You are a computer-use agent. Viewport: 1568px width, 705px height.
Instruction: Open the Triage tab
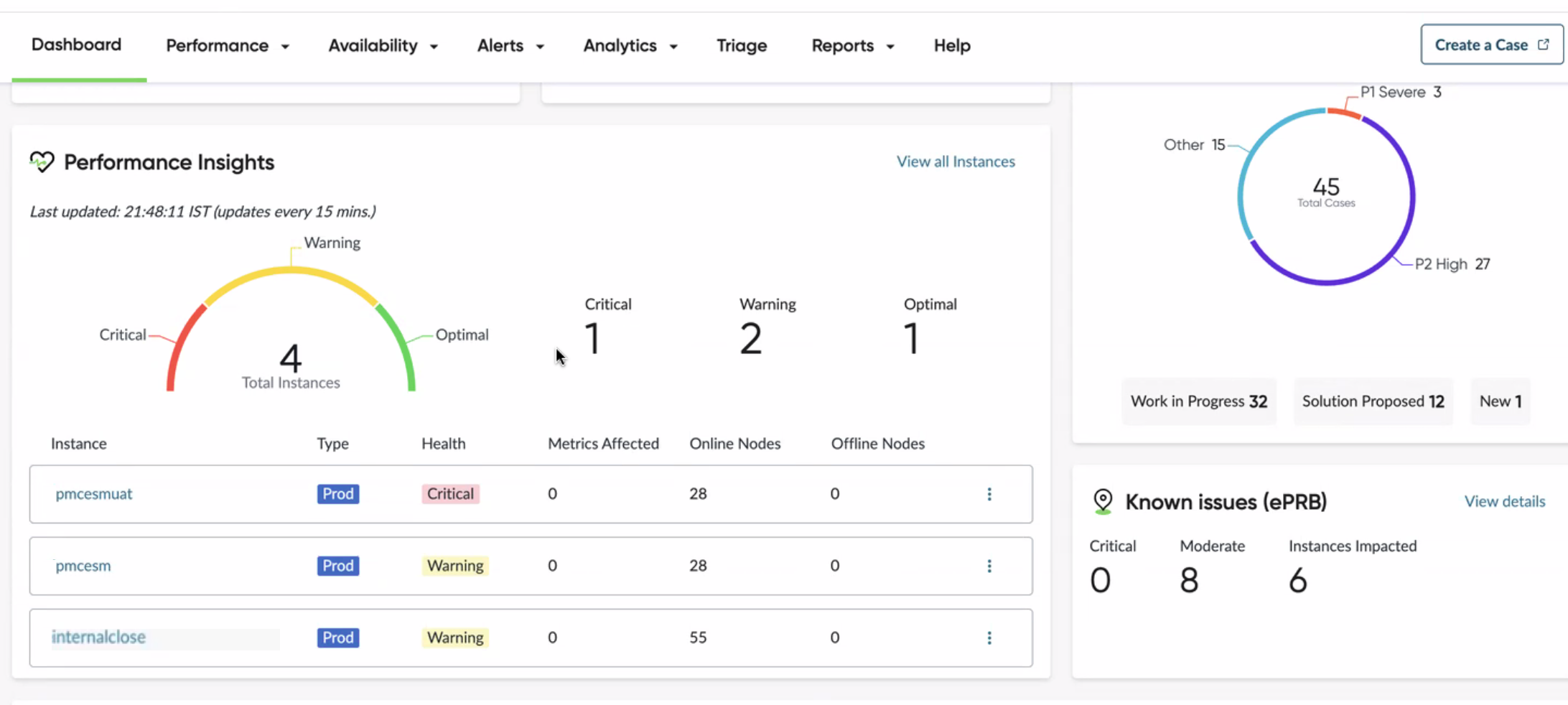tap(742, 45)
